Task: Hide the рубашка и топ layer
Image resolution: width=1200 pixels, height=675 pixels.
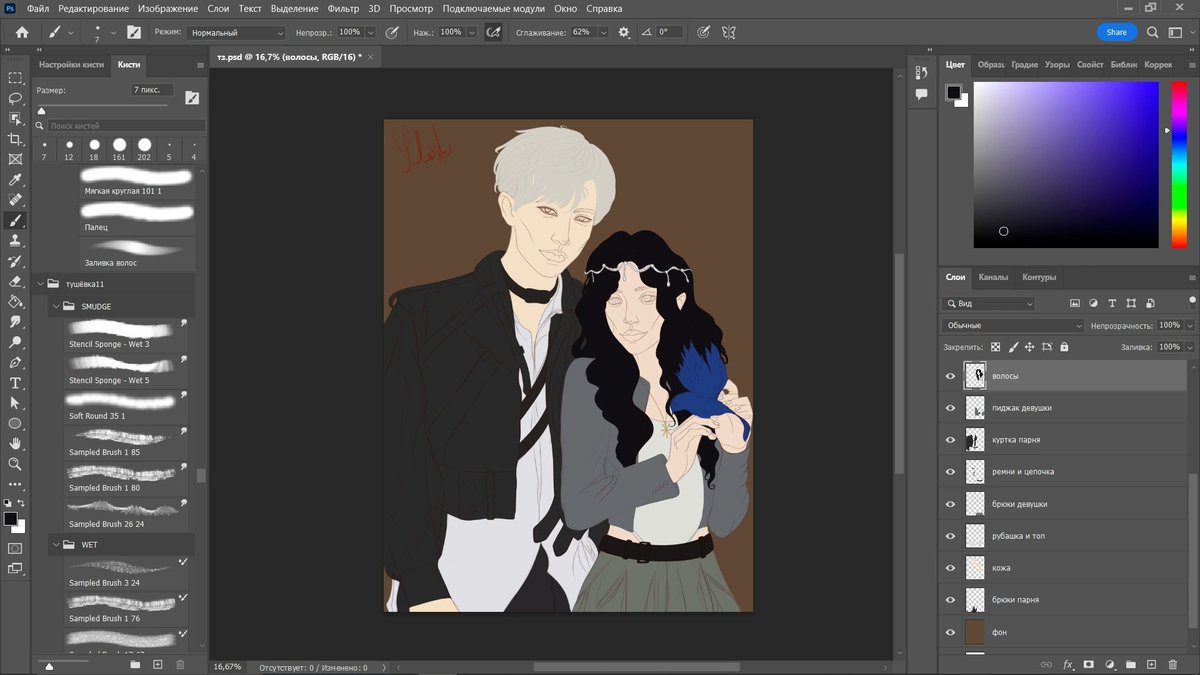Action: [951, 536]
